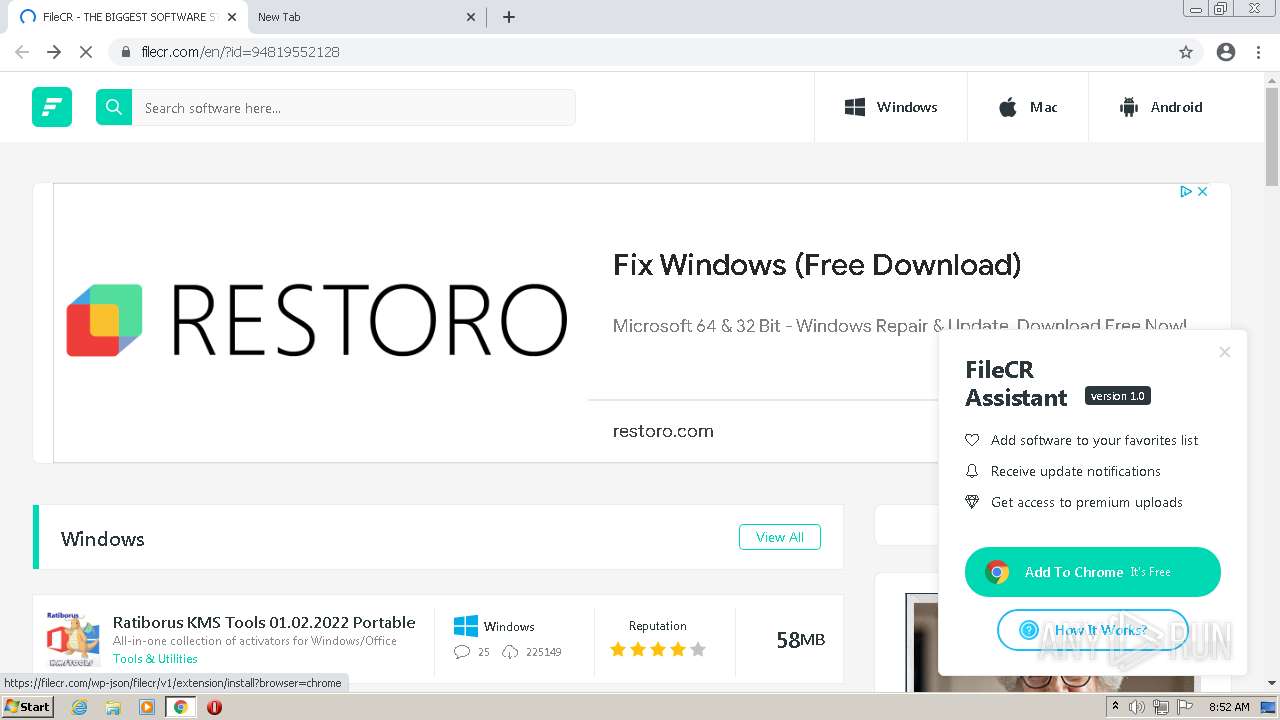The height and width of the screenshot is (720, 1280).
Task: Show hidden system tray icons
Action: (1115, 707)
